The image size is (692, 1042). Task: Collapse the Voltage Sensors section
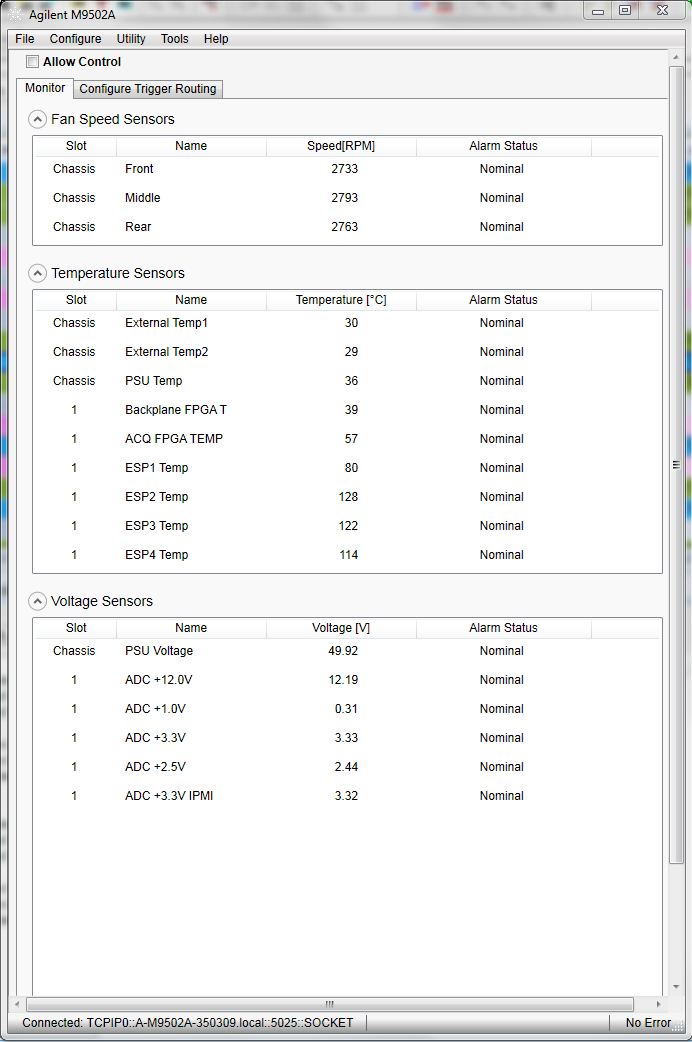38,602
